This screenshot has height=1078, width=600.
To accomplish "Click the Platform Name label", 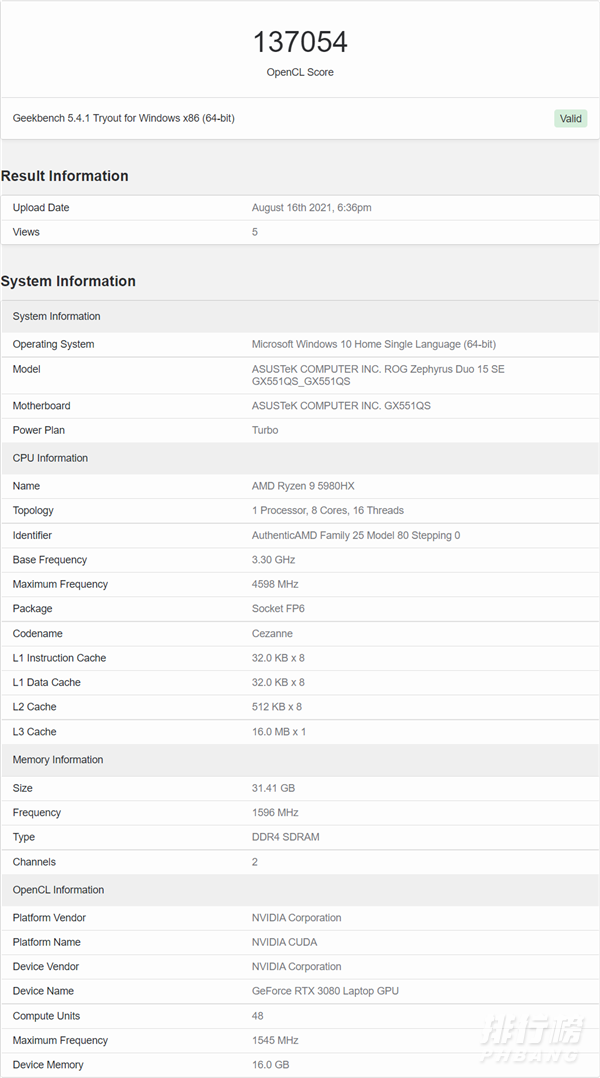I will [x=47, y=943].
